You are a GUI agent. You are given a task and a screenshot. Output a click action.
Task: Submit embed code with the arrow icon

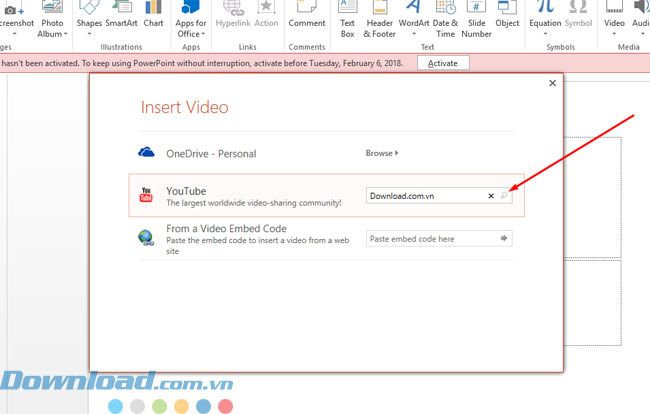[x=504, y=238]
